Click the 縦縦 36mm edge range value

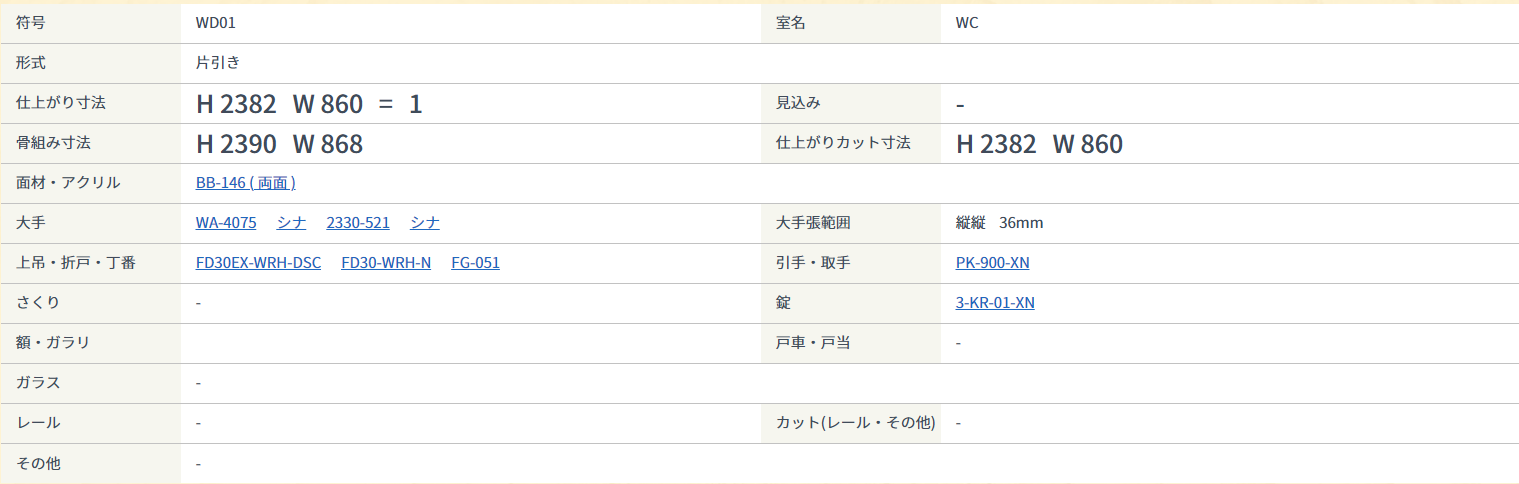[x=999, y=223]
